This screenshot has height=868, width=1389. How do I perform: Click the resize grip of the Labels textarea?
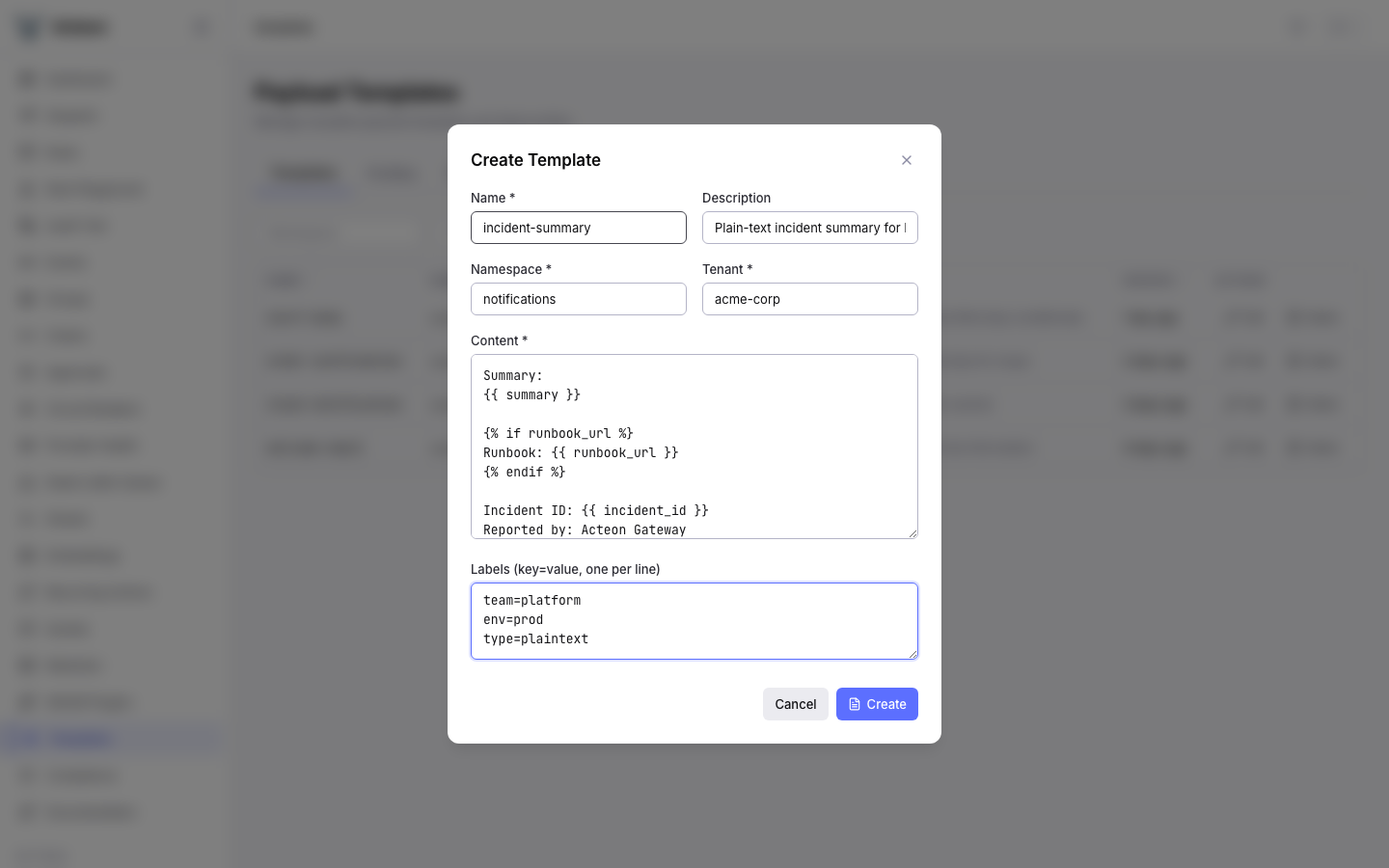912,655
